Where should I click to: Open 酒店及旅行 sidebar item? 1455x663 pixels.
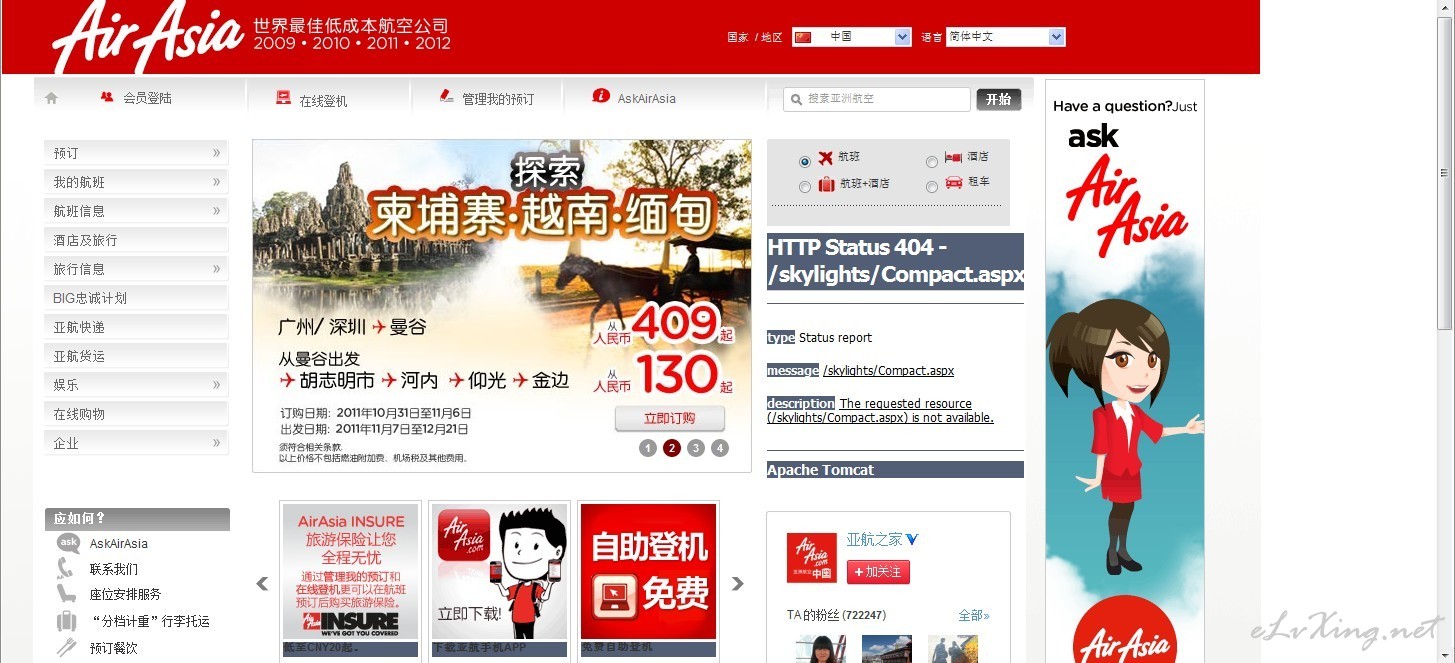click(x=136, y=240)
